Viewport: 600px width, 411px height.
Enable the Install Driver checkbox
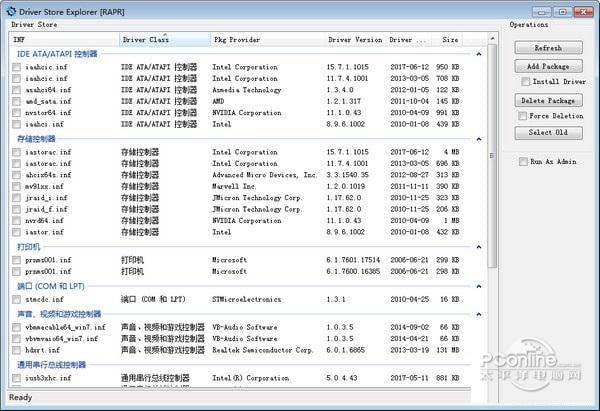(x=526, y=82)
